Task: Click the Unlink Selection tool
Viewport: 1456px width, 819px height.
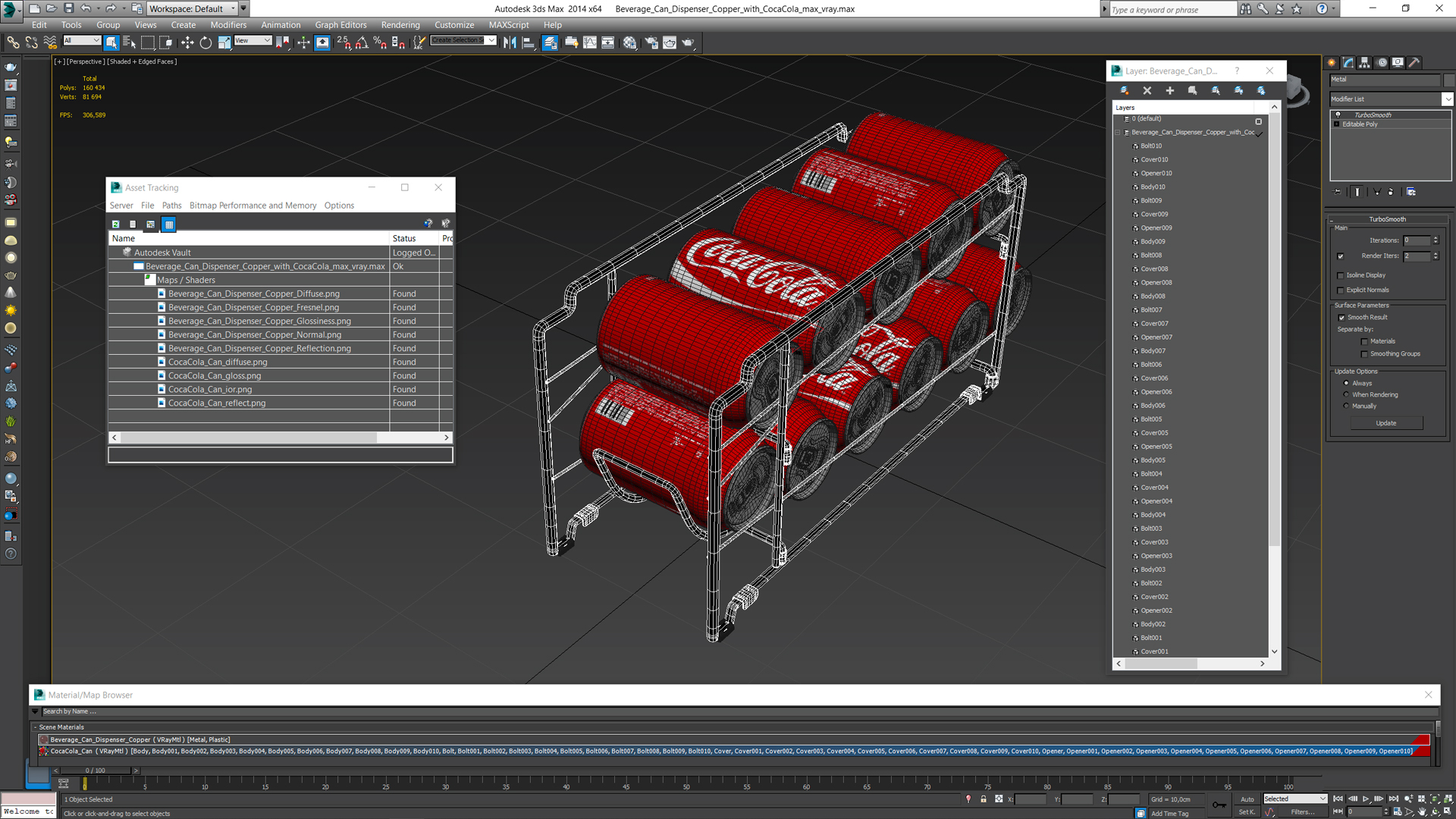Action: pyautogui.click(x=31, y=42)
